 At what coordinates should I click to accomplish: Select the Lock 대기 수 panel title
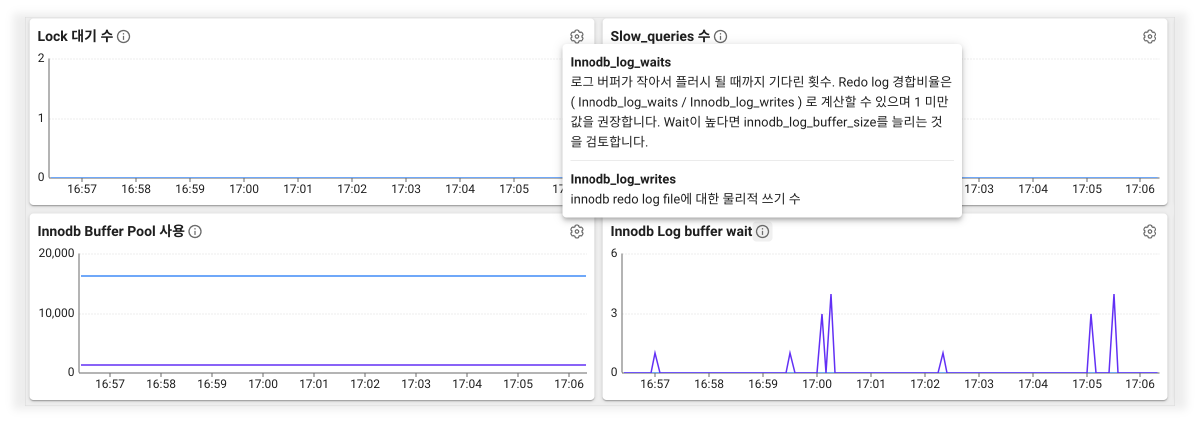75,37
